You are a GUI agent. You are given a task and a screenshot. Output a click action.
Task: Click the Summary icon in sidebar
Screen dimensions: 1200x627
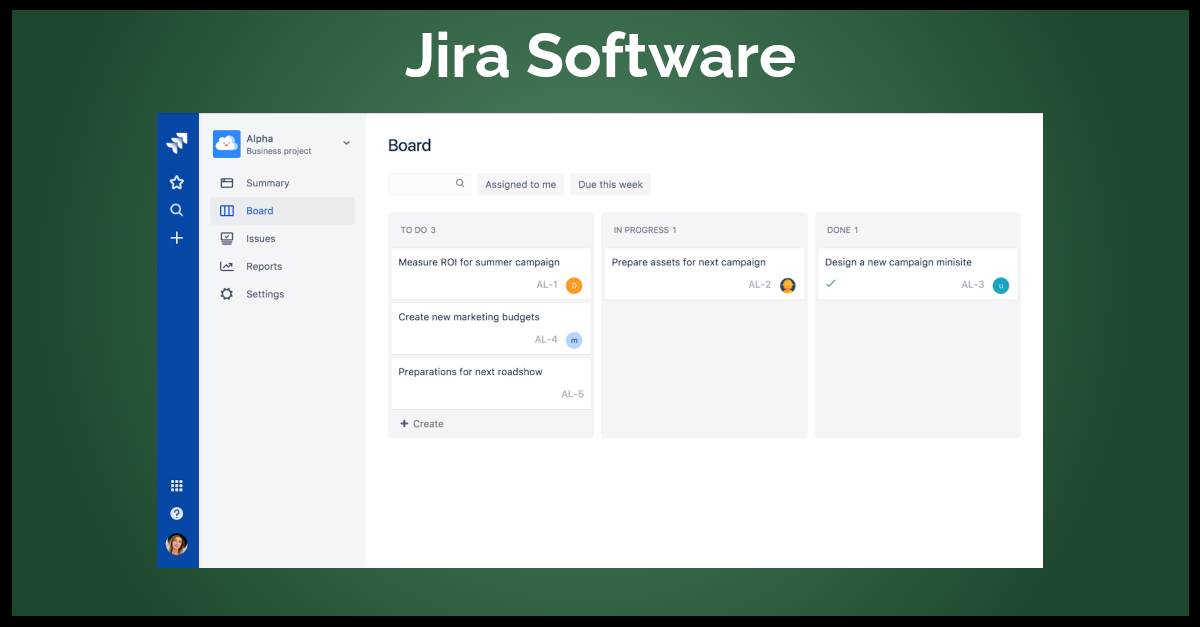click(227, 183)
